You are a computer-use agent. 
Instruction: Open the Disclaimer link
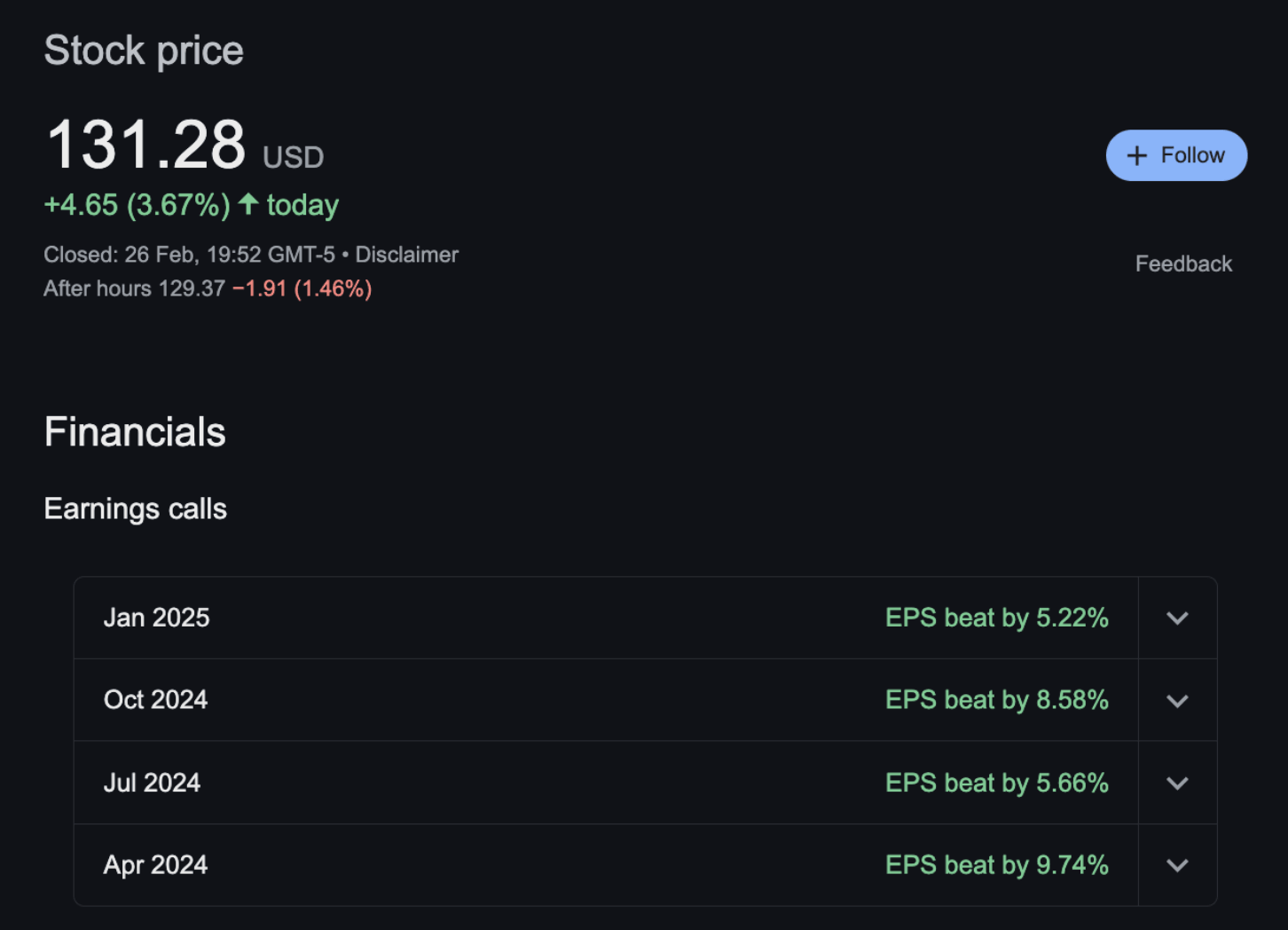click(x=406, y=255)
